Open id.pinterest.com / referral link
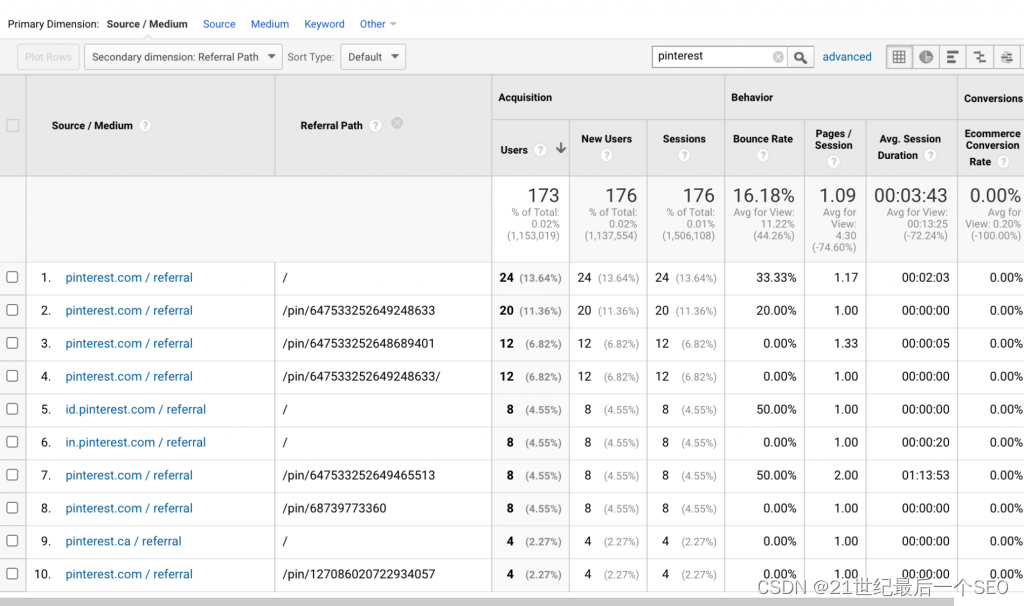This screenshot has width=1024, height=606. (x=135, y=409)
